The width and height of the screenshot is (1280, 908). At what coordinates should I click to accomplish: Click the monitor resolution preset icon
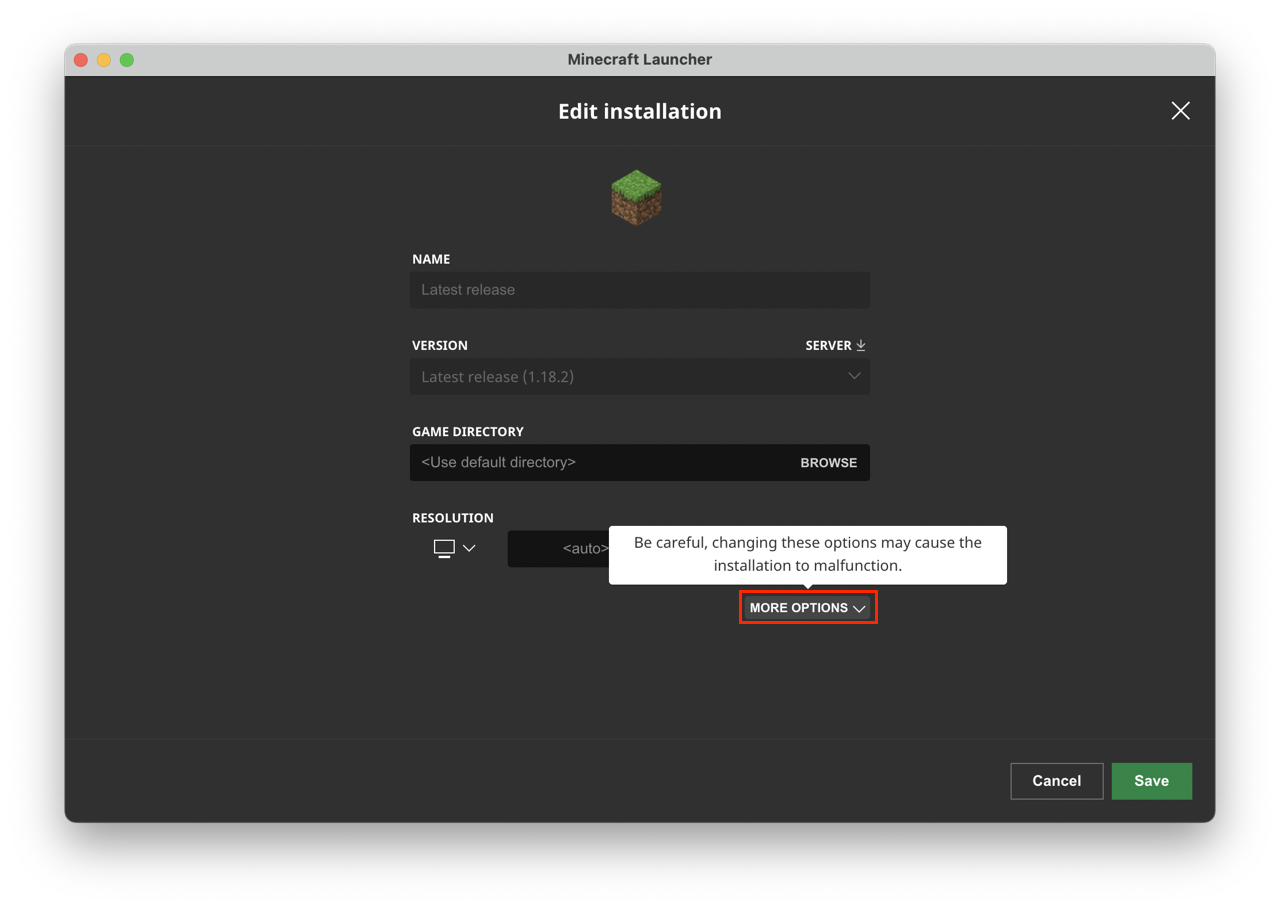(444, 548)
